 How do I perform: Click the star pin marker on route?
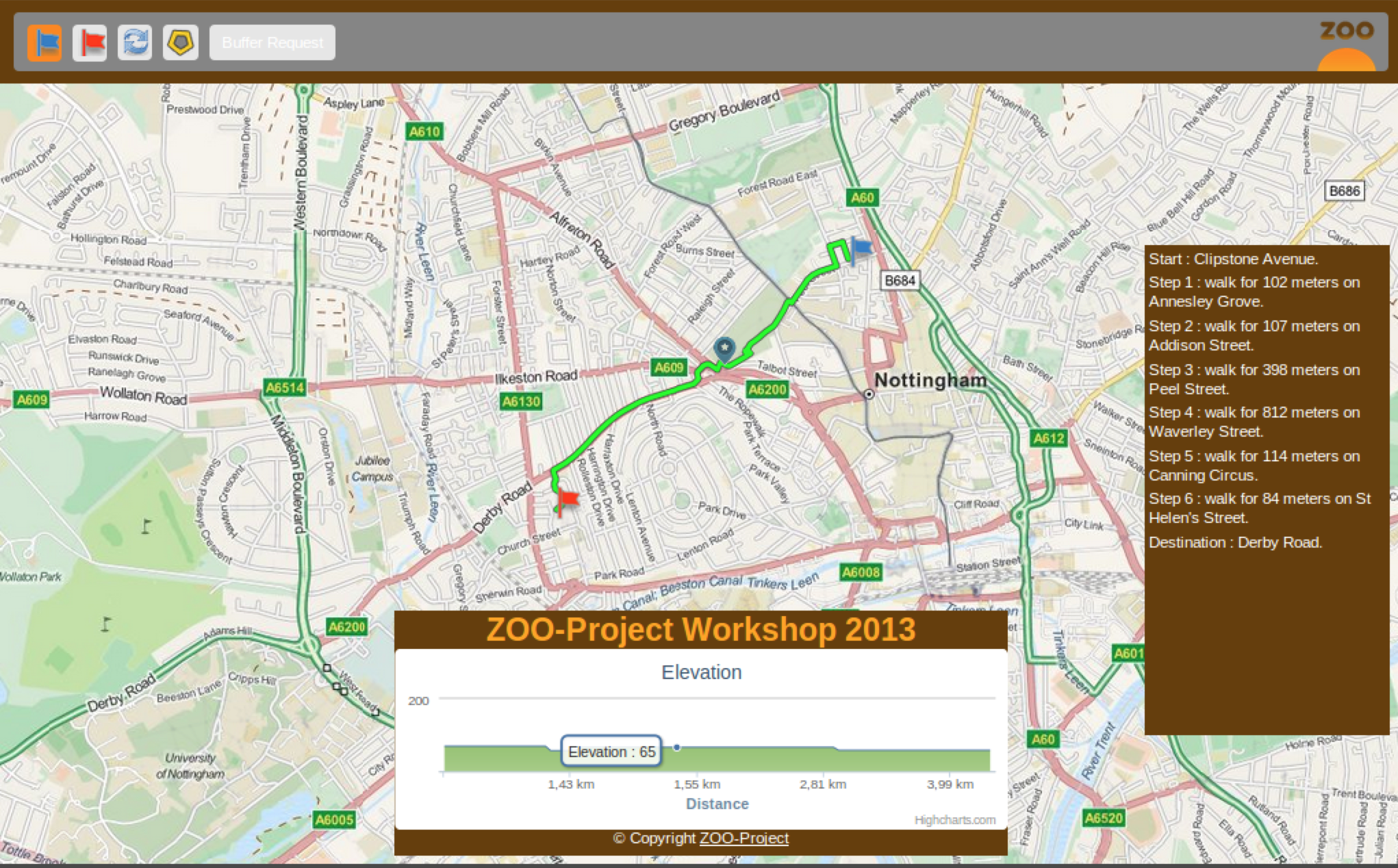point(724,349)
